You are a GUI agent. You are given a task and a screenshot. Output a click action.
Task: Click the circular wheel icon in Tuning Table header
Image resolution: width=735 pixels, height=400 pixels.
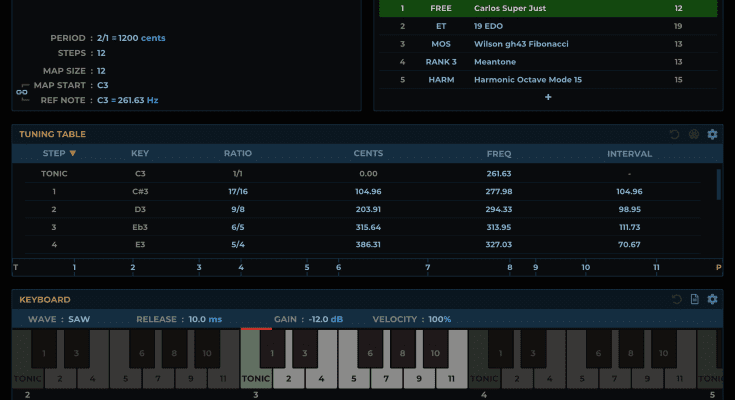pyautogui.click(x=694, y=134)
